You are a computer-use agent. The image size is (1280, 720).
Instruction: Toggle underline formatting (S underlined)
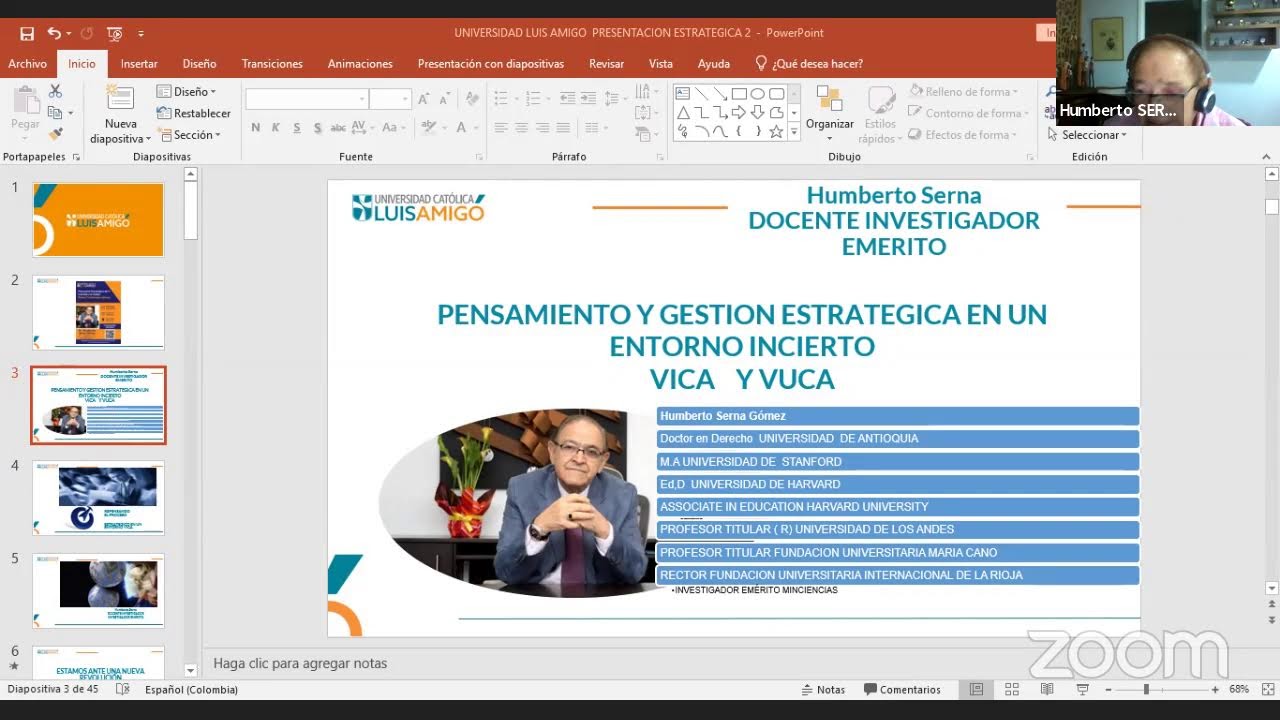click(297, 127)
